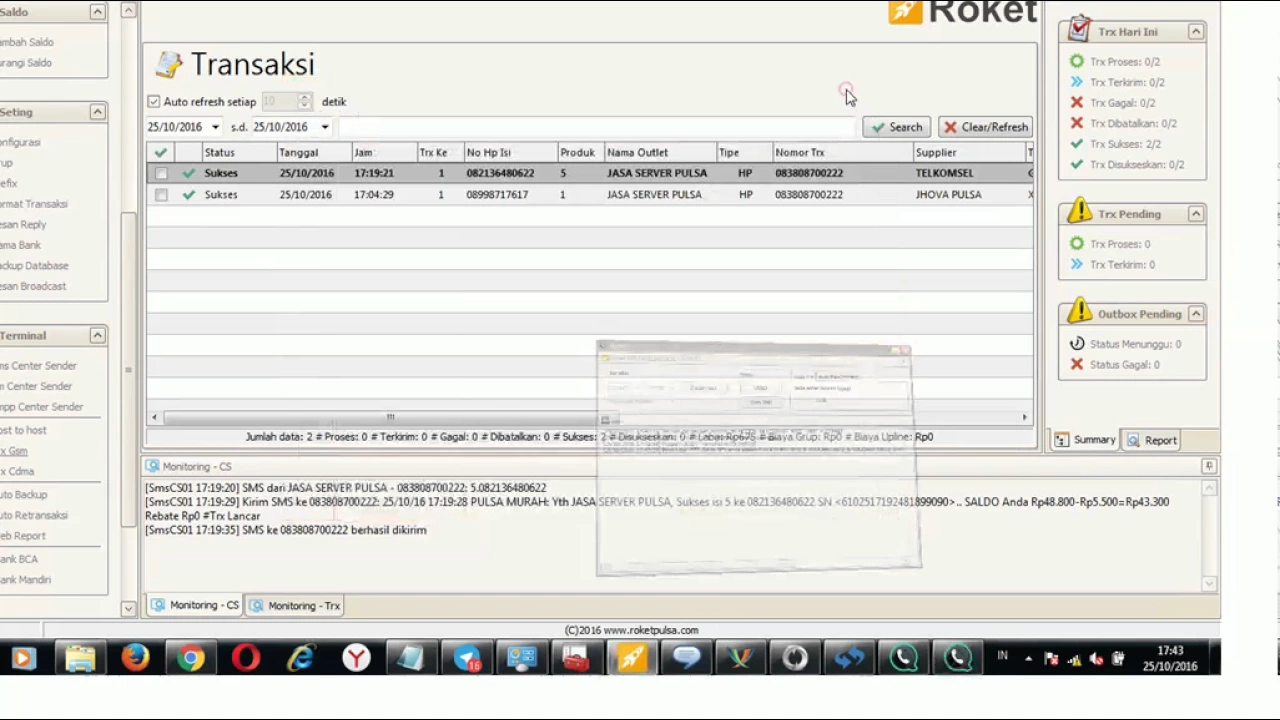Screen dimensions: 1280x720
Task: Launch Google Chrome from the taskbar
Action: pos(190,658)
